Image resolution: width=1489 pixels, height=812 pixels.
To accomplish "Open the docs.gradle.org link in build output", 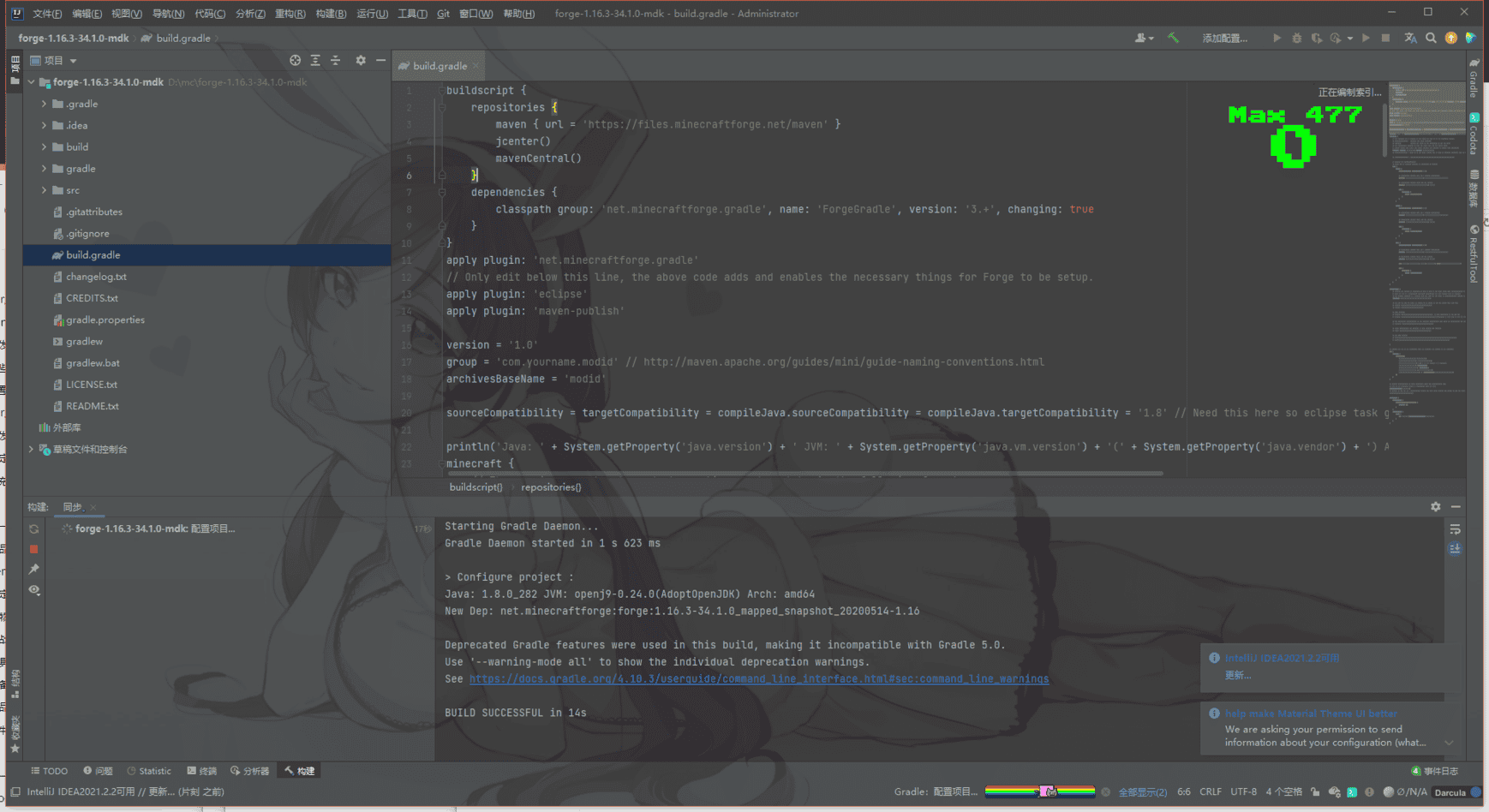I will pyautogui.click(x=758, y=678).
